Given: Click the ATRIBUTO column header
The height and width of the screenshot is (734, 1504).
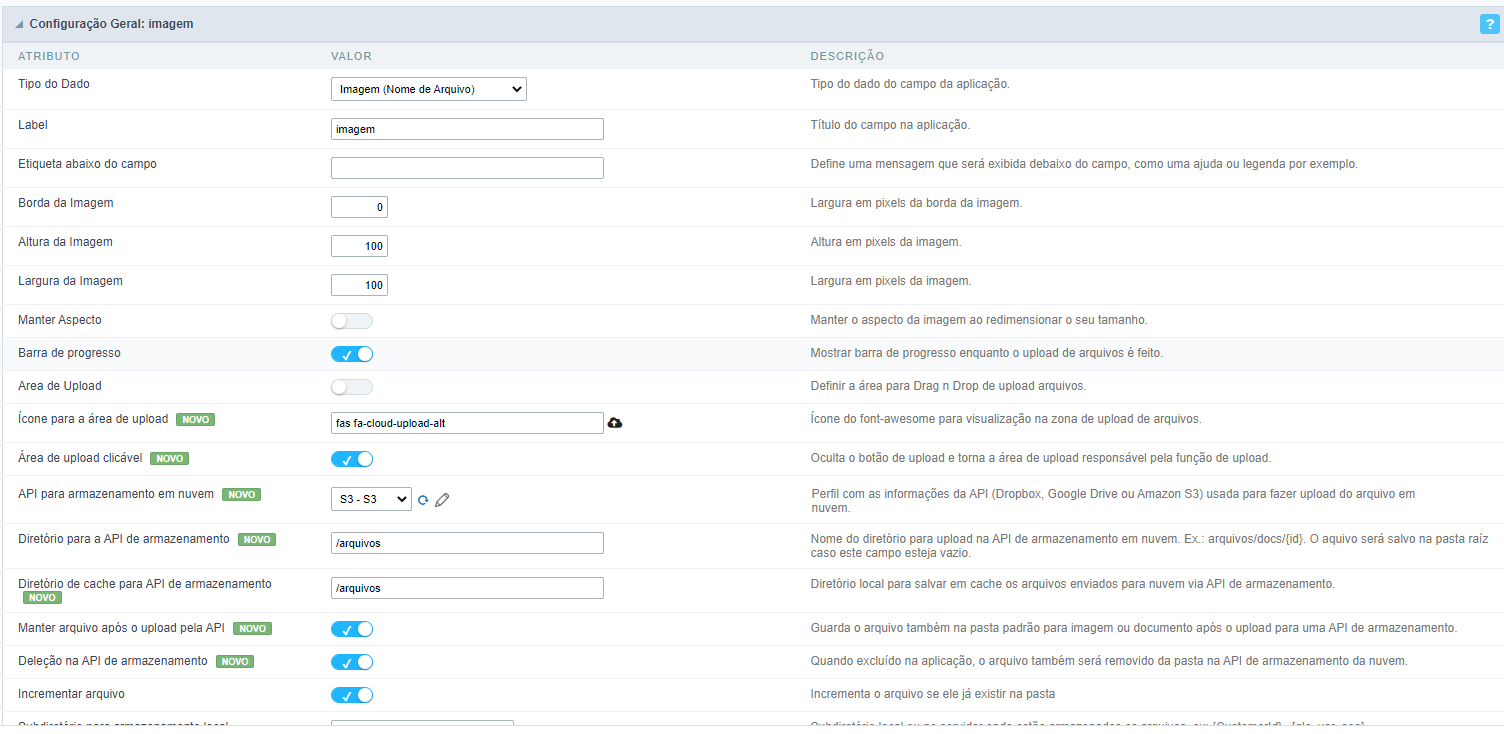Looking at the screenshot, I should [x=49, y=56].
